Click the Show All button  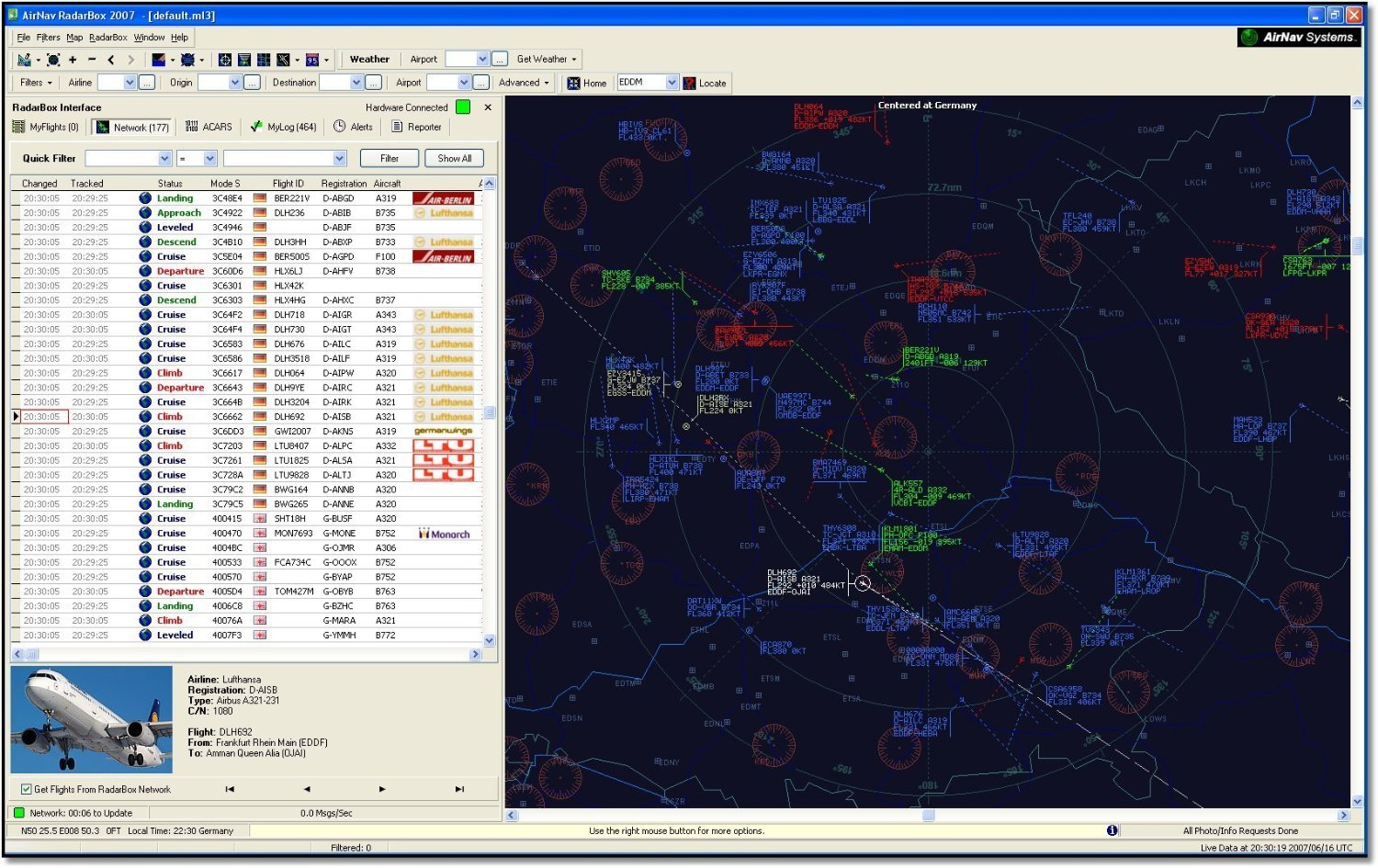454,159
